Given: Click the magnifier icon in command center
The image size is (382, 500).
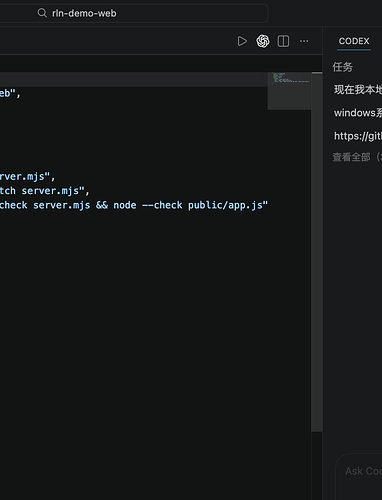Looking at the screenshot, I should point(42,13).
